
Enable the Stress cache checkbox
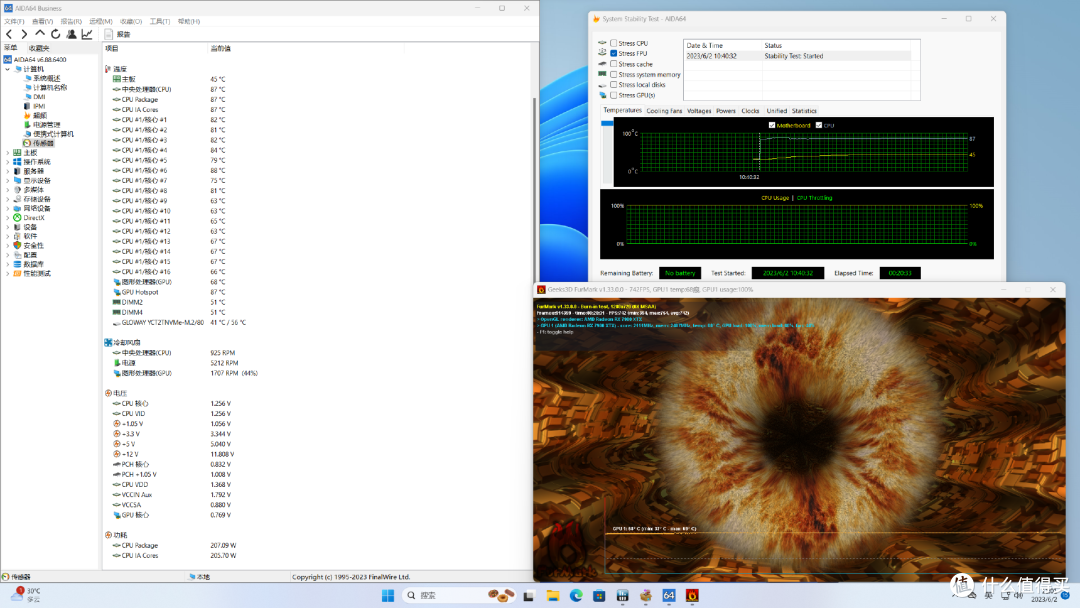[614, 64]
